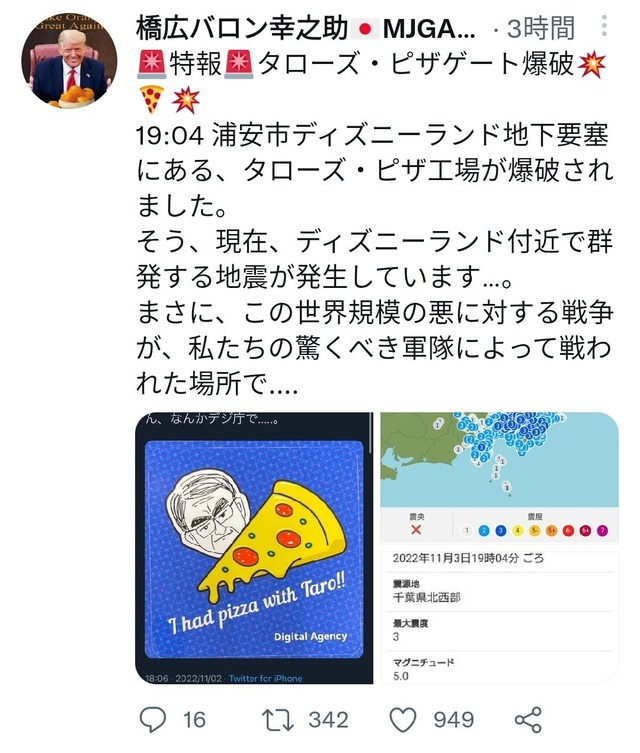Click the purple intensity 7 legend circle
640x753 pixels.
[602, 531]
